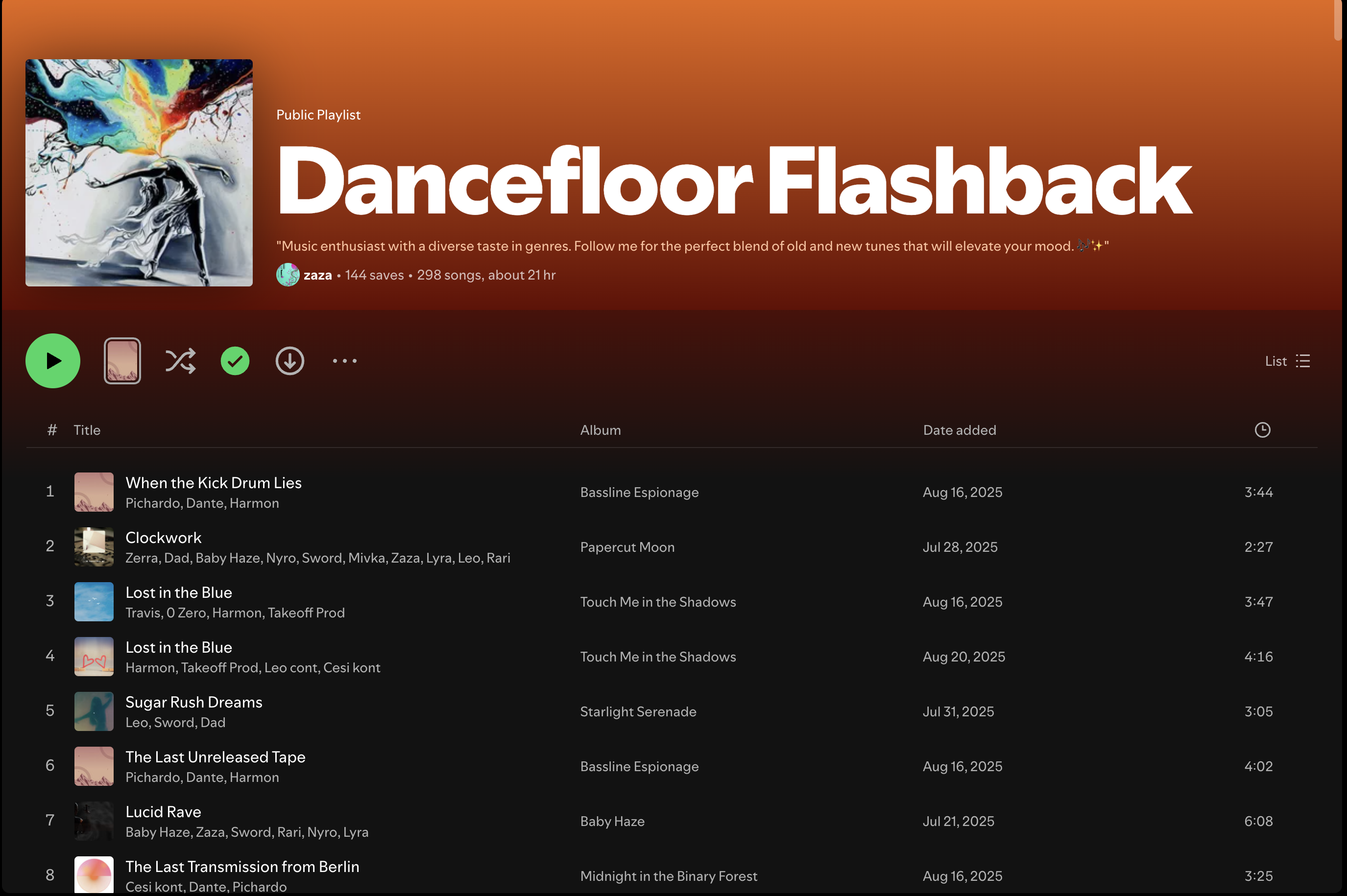Screen dimensions: 1347x896
Task: Click the clock duration column icon
Action: 1262,430
